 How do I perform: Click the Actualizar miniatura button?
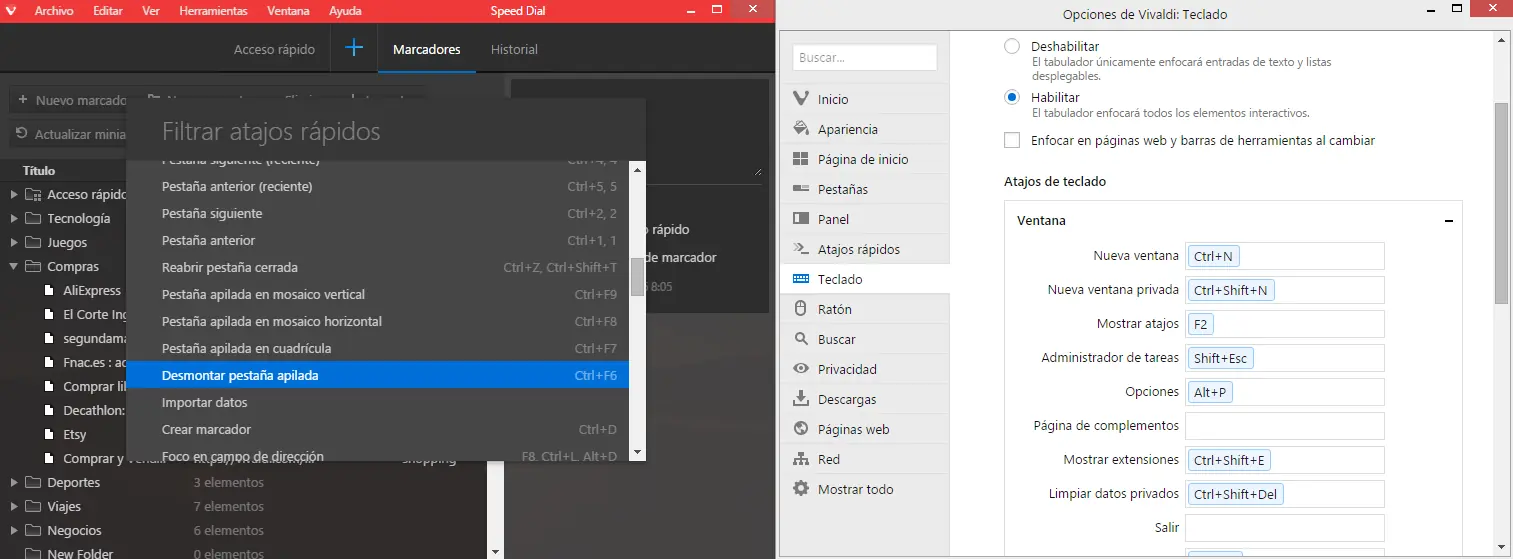coord(72,134)
